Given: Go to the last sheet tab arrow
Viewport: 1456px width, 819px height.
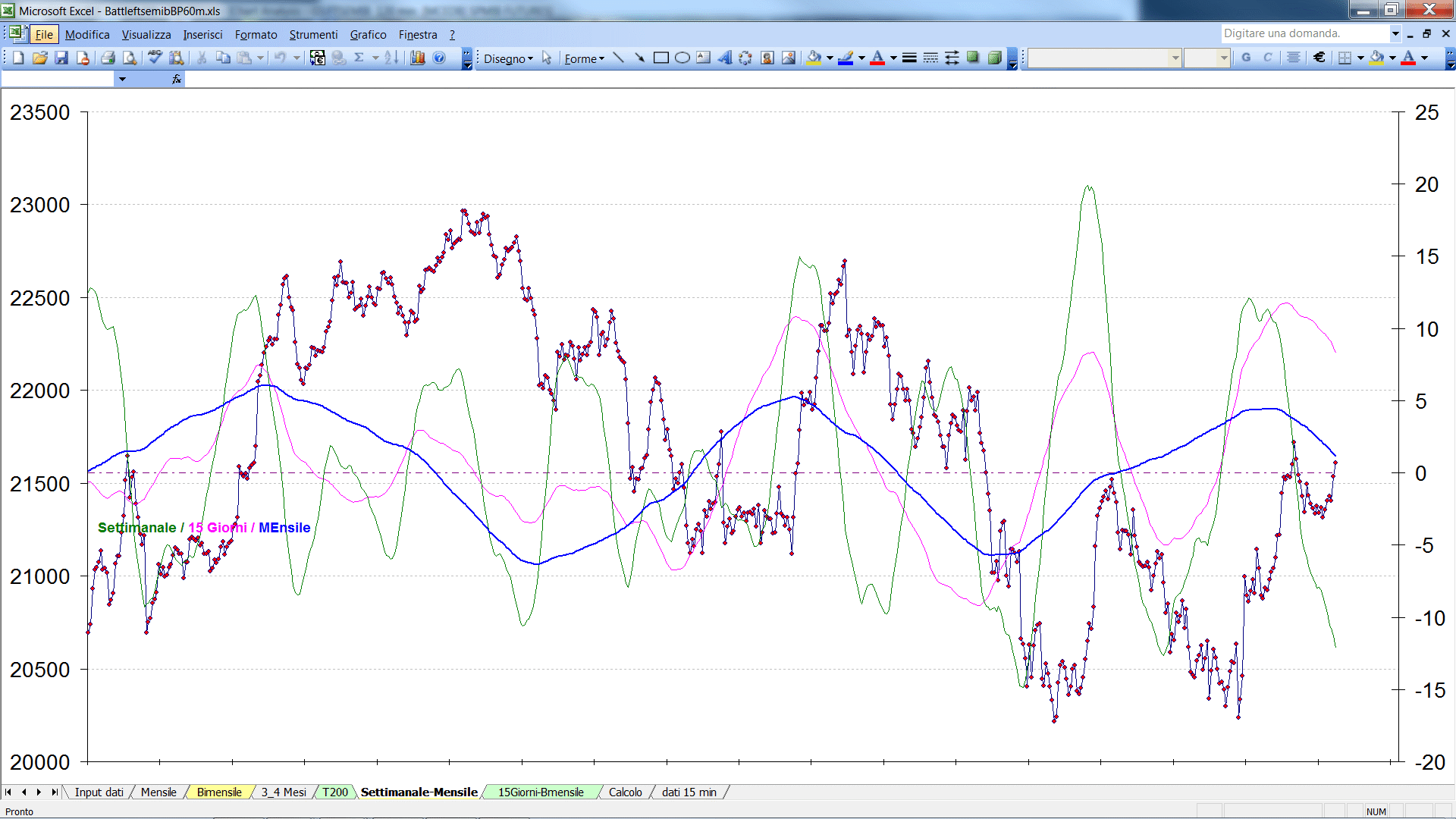Looking at the screenshot, I should [x=55, y=792].
